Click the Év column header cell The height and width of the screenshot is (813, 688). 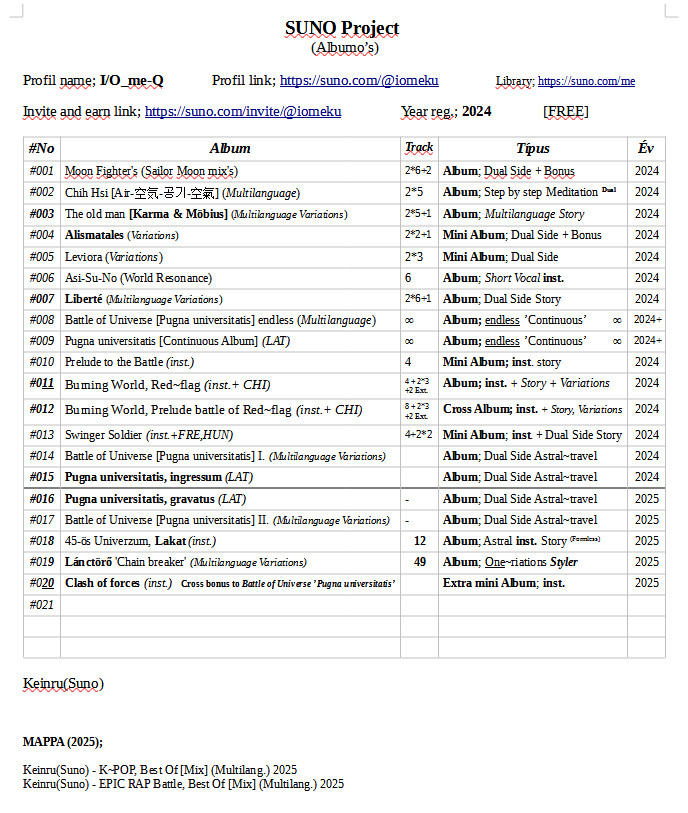[646, 149]
